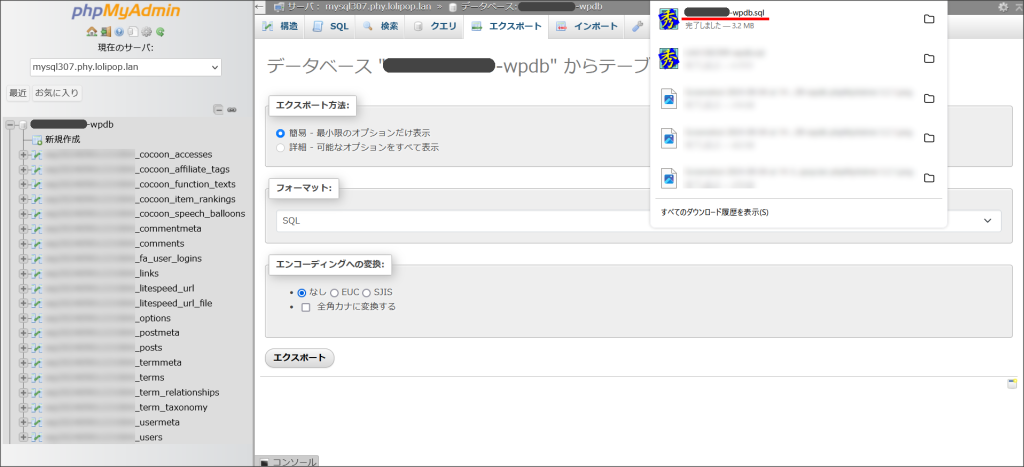Select EUC encoding radio button
The height and width of the screenshot is (467, 1024).
point(334,293)
